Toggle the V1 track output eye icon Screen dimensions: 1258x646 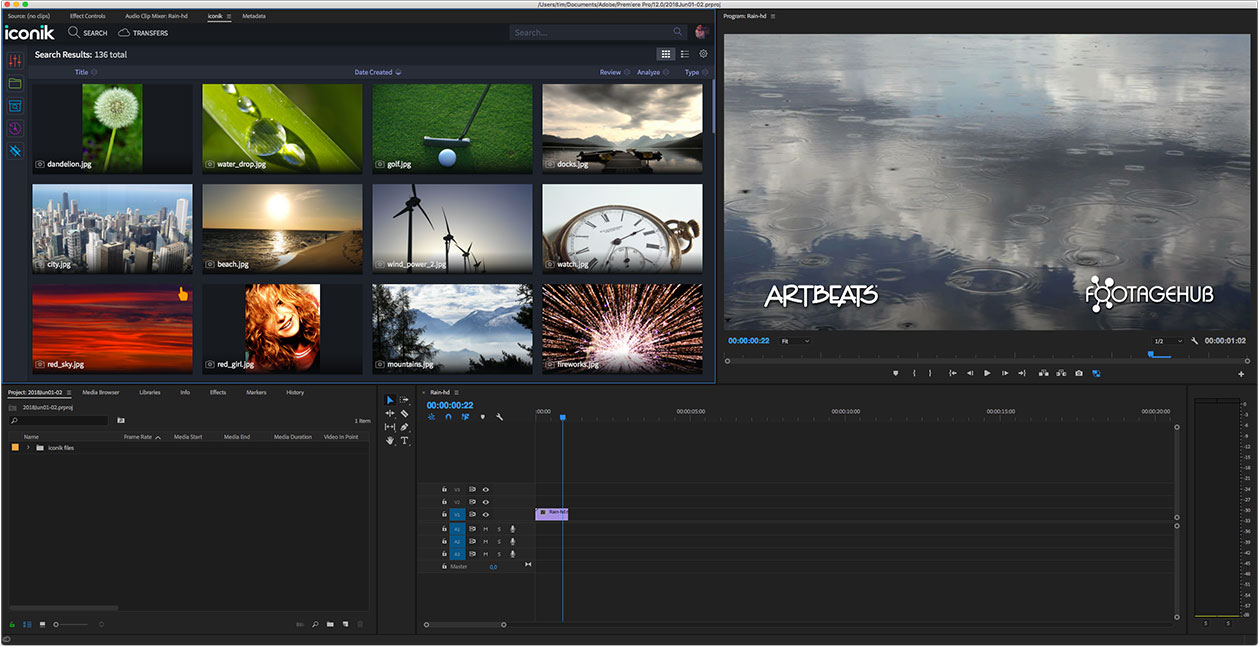(486, 515)
